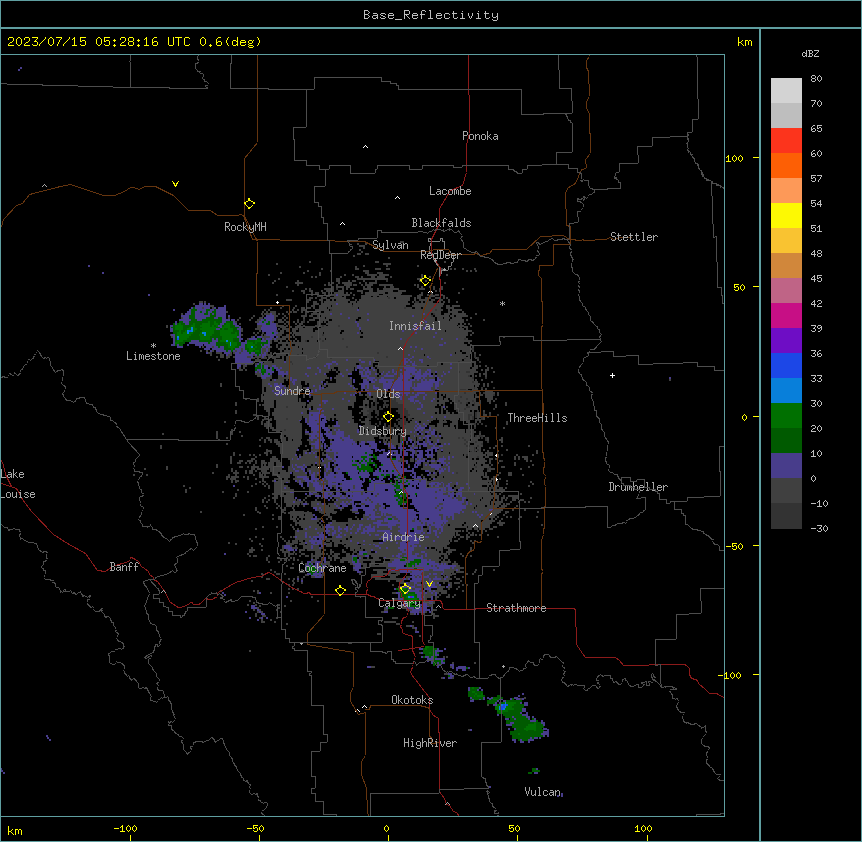This screenshot has height=842, width=862.
Task: Click the yellow diamond marker above RockyMH
Action: pyautogui.click(x=249, y=204)
